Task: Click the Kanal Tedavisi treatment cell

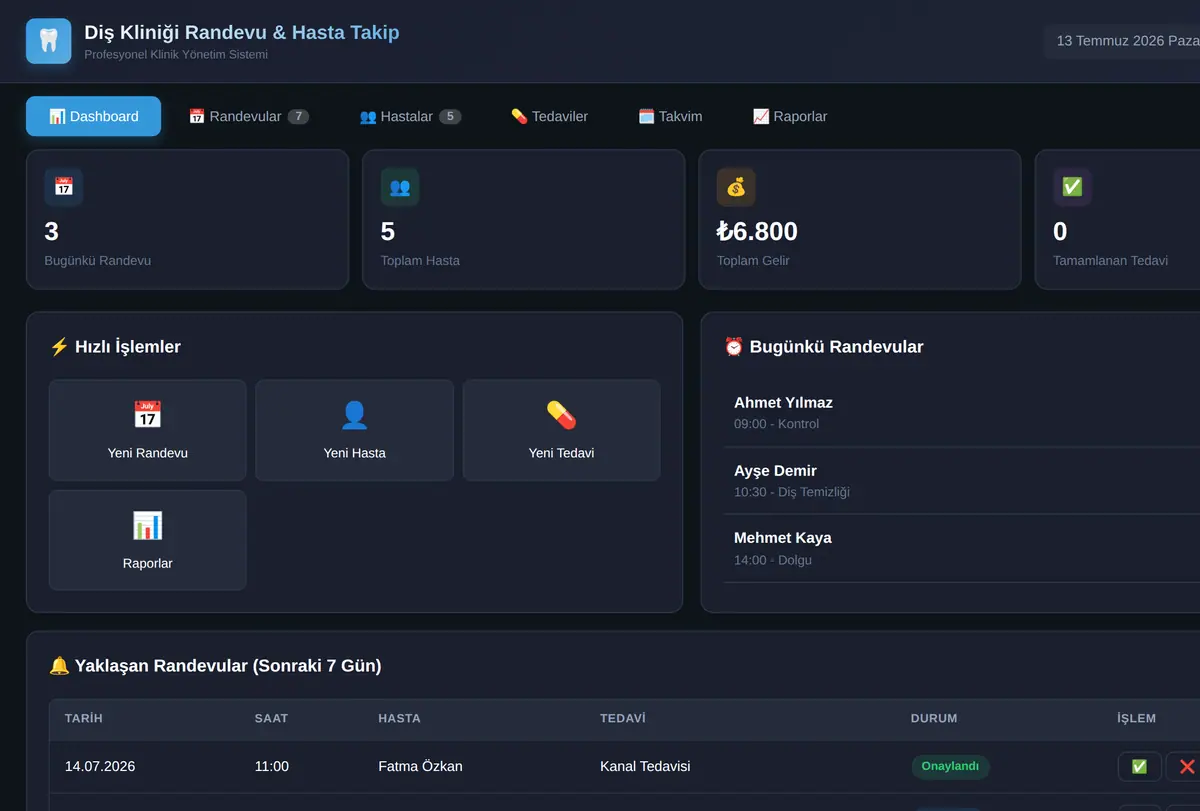Action: coord(645,766)
